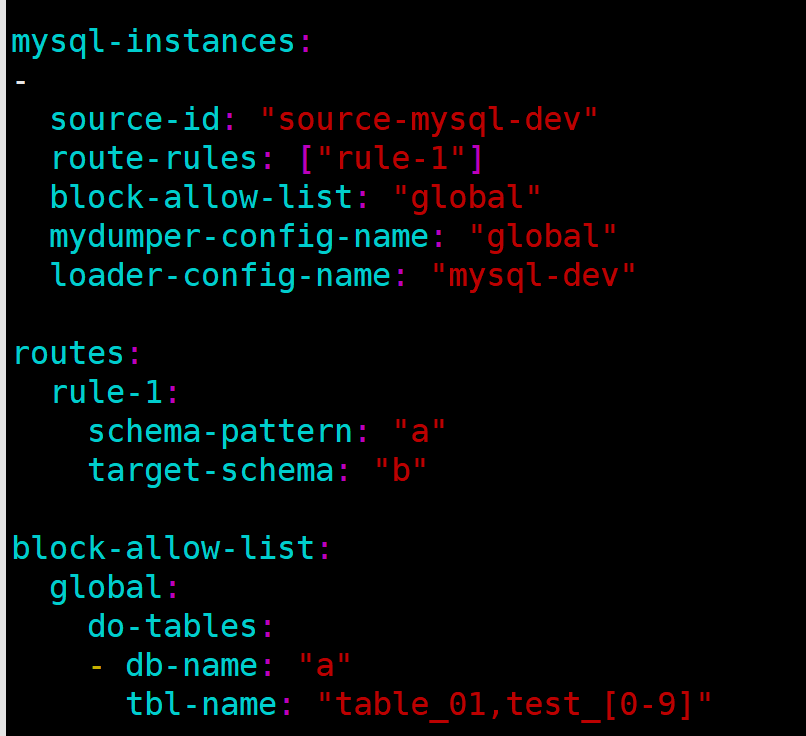Viewport: 806px width, 736px height.
Task: Click the db-name key
Action: click(191, 665)
